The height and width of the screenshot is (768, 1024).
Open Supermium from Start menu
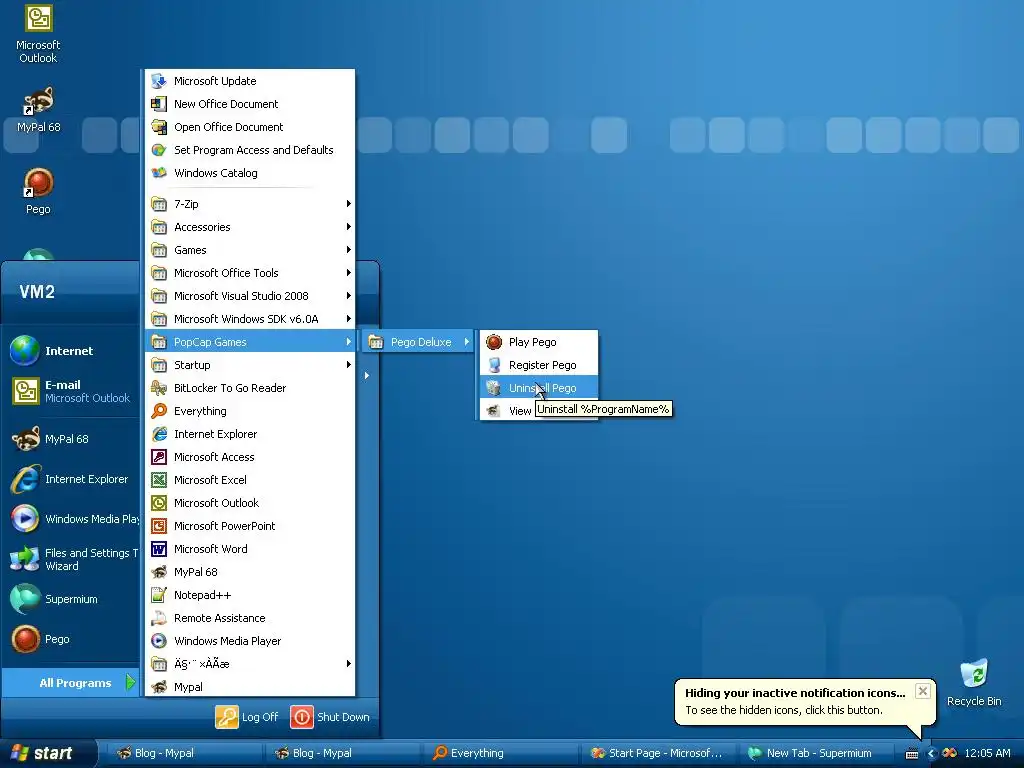tap(71, 599)
